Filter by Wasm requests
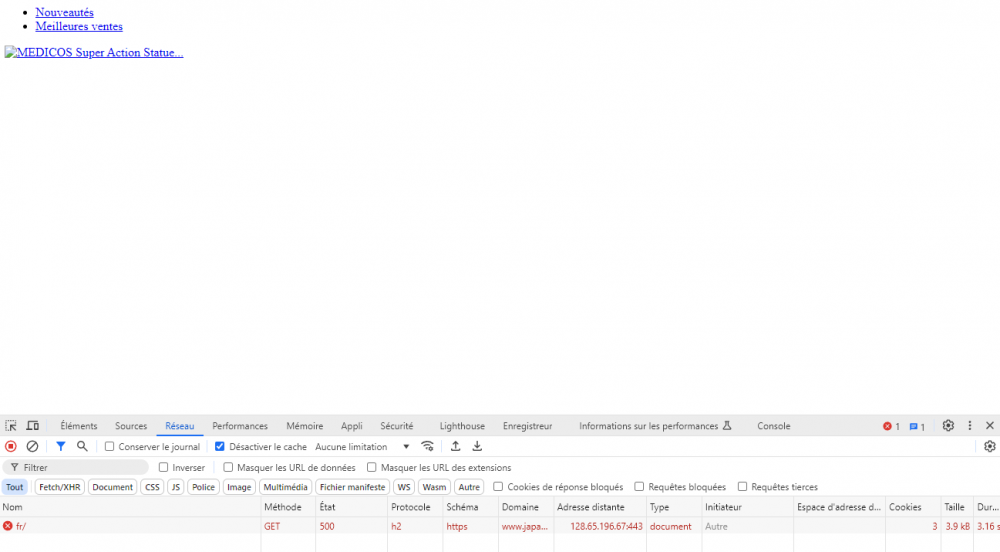Viewport: 1000px width, 552px height. pos(434,487)
